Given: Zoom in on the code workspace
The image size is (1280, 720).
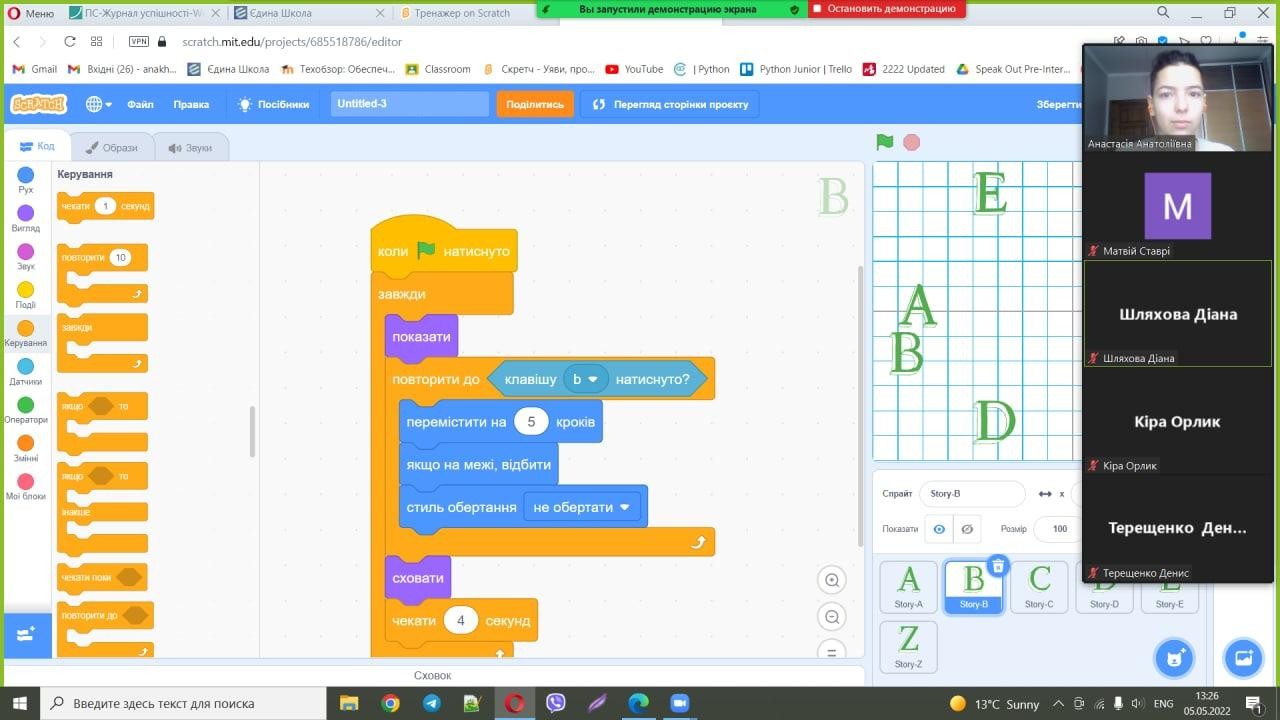Looking at the screenshot, I should point(831,580).
